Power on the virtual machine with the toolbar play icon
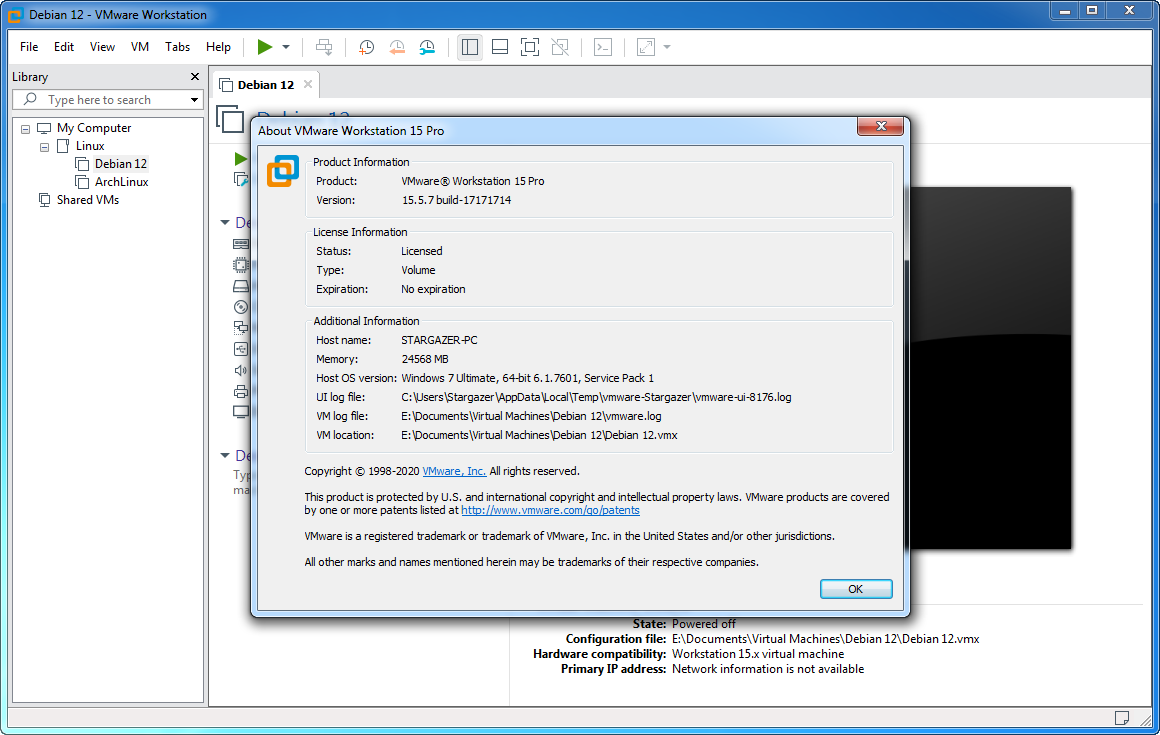Screen dimensions: 1160x735 [264, 47]
